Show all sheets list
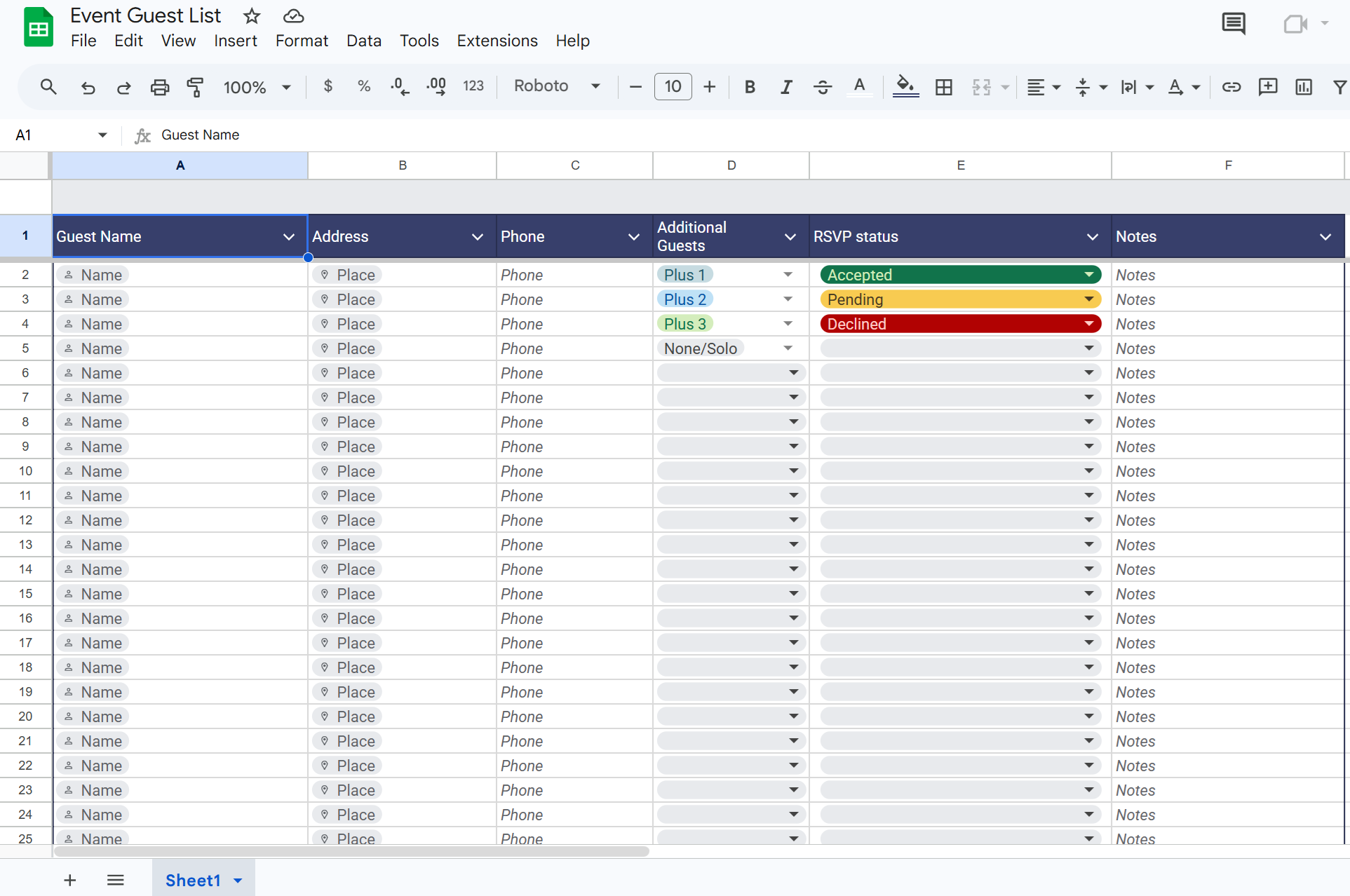 (116, 881)
